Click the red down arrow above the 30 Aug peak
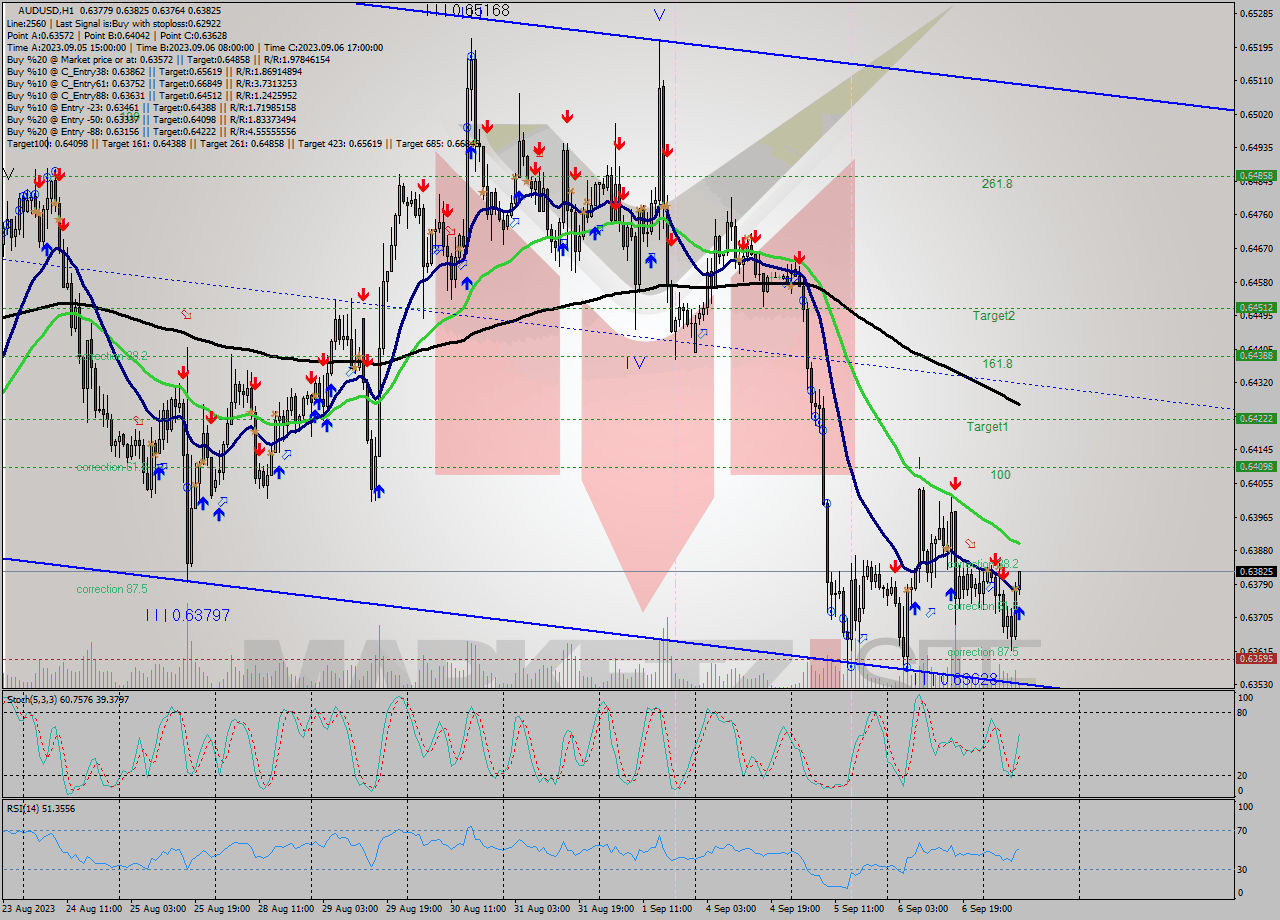The width and height of the screenshot is (1280, 920). tap(487, 125)
